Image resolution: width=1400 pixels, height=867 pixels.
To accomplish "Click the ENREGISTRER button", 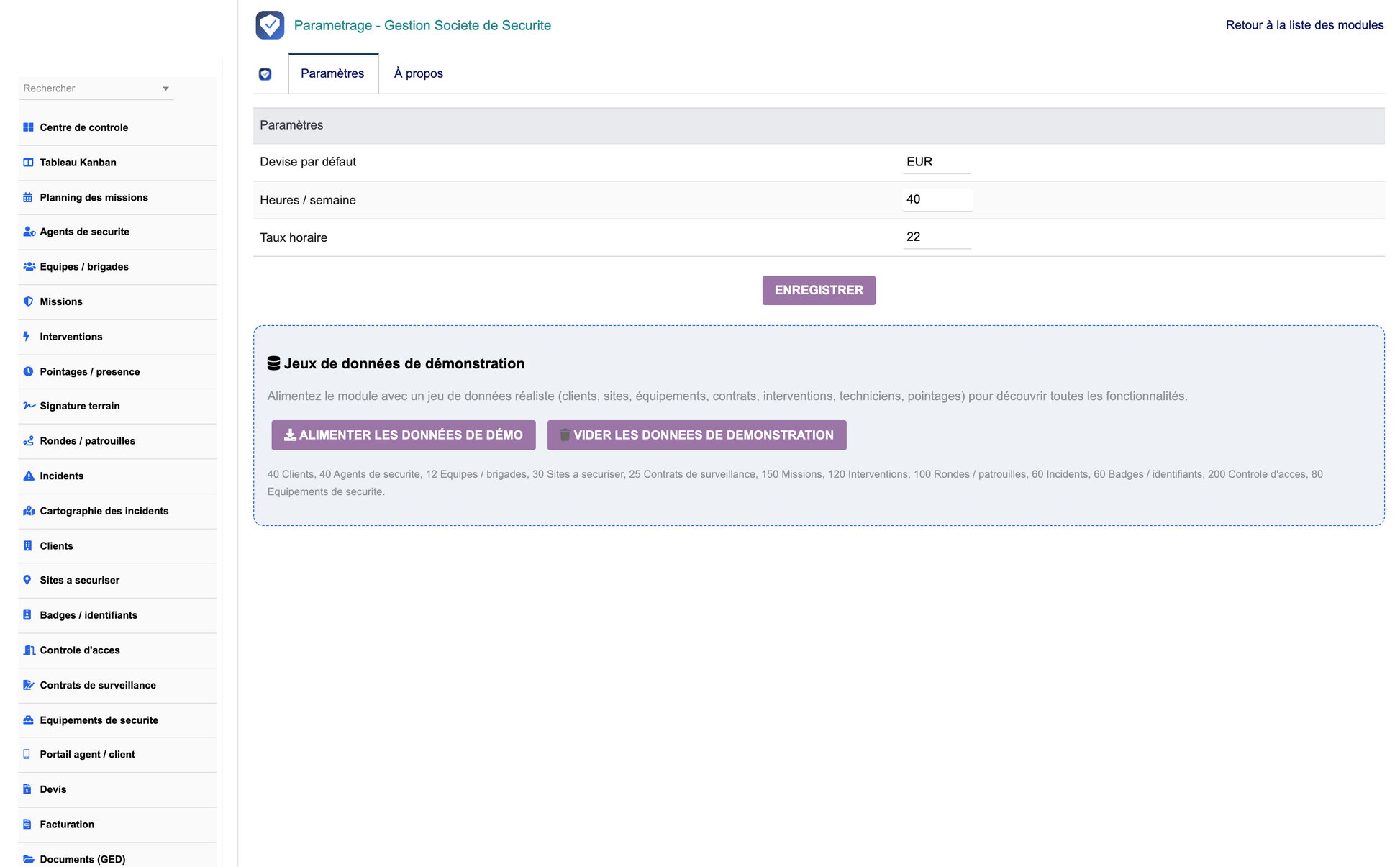I will tap(819, 291).
